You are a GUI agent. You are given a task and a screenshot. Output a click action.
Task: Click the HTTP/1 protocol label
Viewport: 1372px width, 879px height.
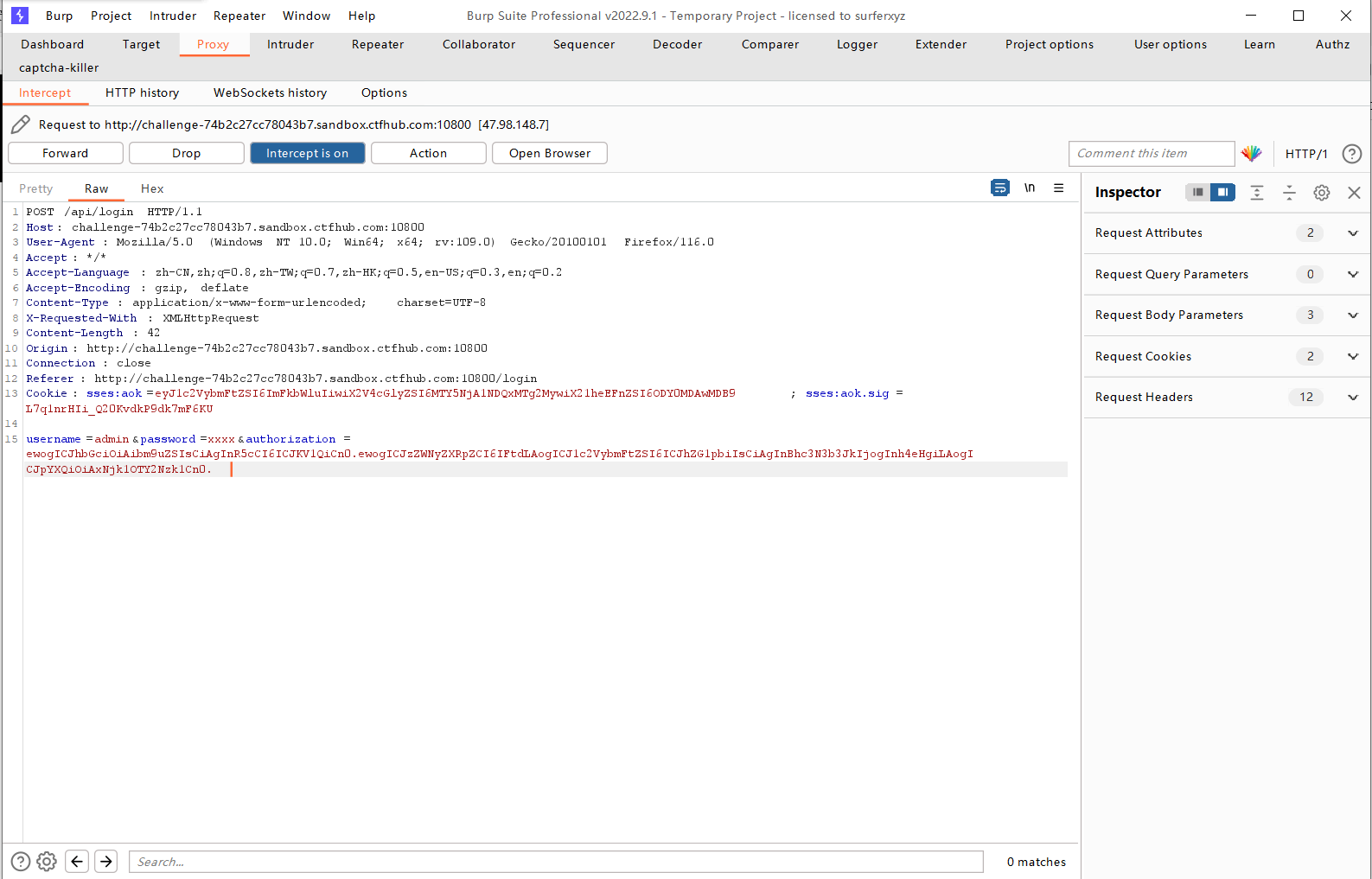click(1306, 154)
